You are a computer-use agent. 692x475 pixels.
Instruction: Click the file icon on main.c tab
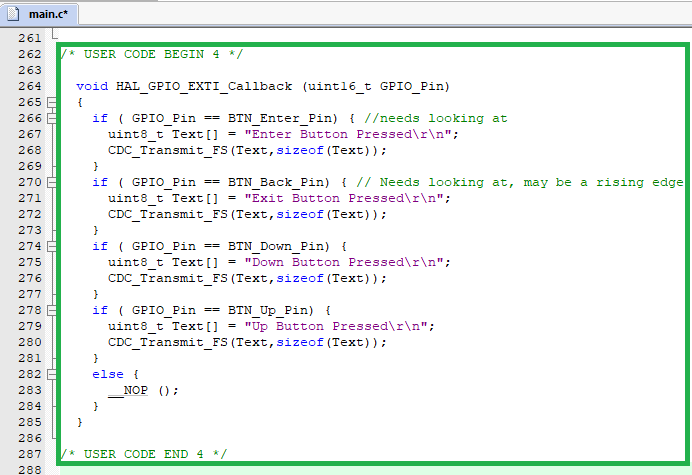13,14
